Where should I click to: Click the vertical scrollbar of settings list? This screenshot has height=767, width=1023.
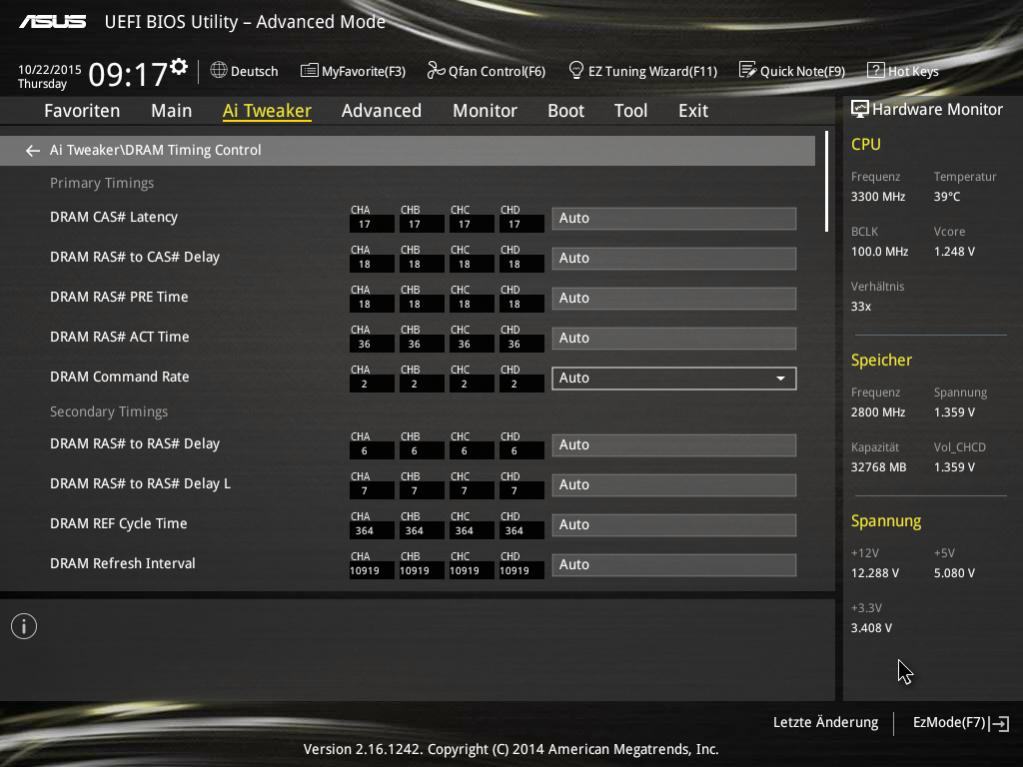(x=827, y=182)
